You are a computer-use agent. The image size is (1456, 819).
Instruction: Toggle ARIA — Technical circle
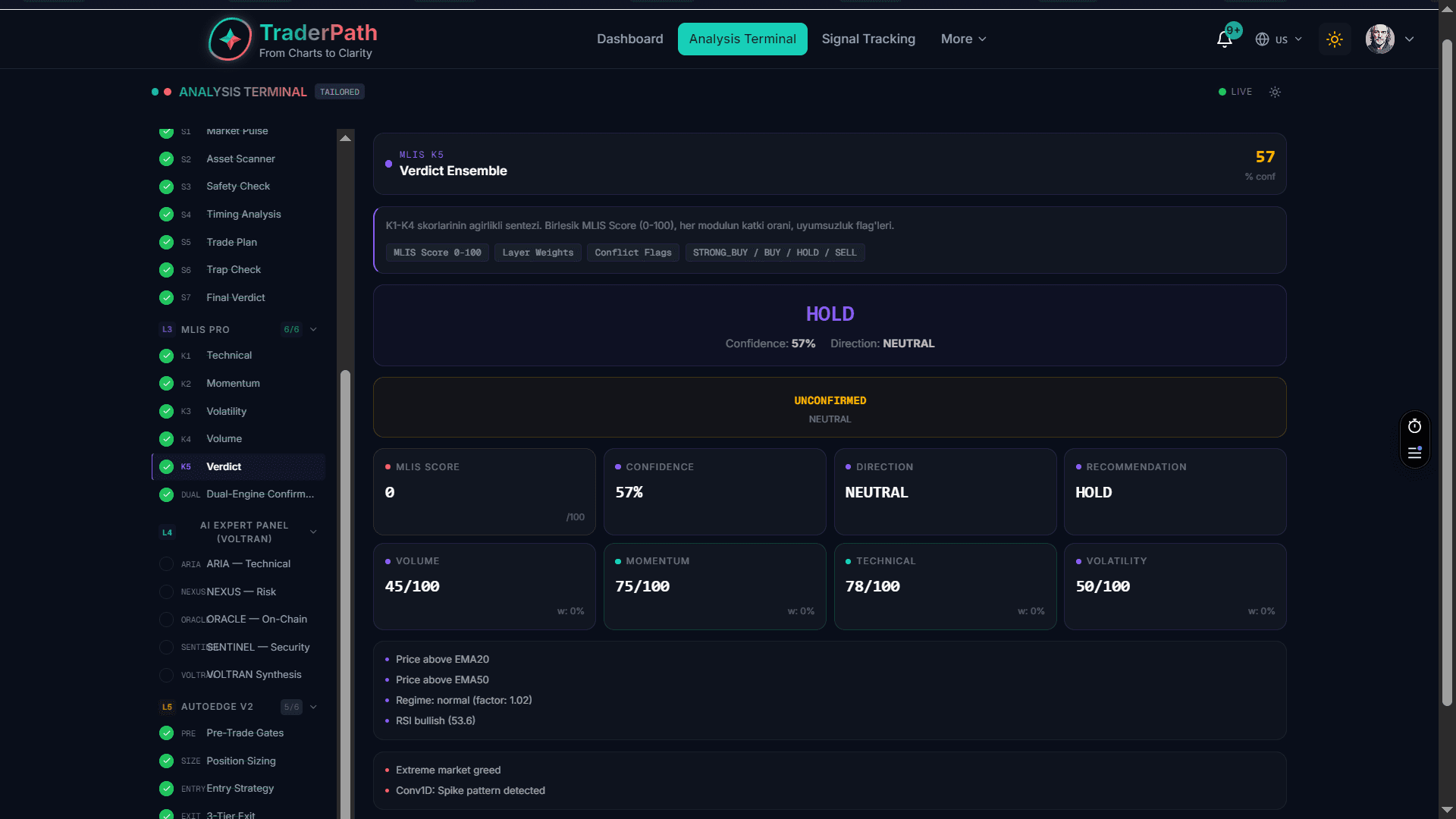[166, 564]
